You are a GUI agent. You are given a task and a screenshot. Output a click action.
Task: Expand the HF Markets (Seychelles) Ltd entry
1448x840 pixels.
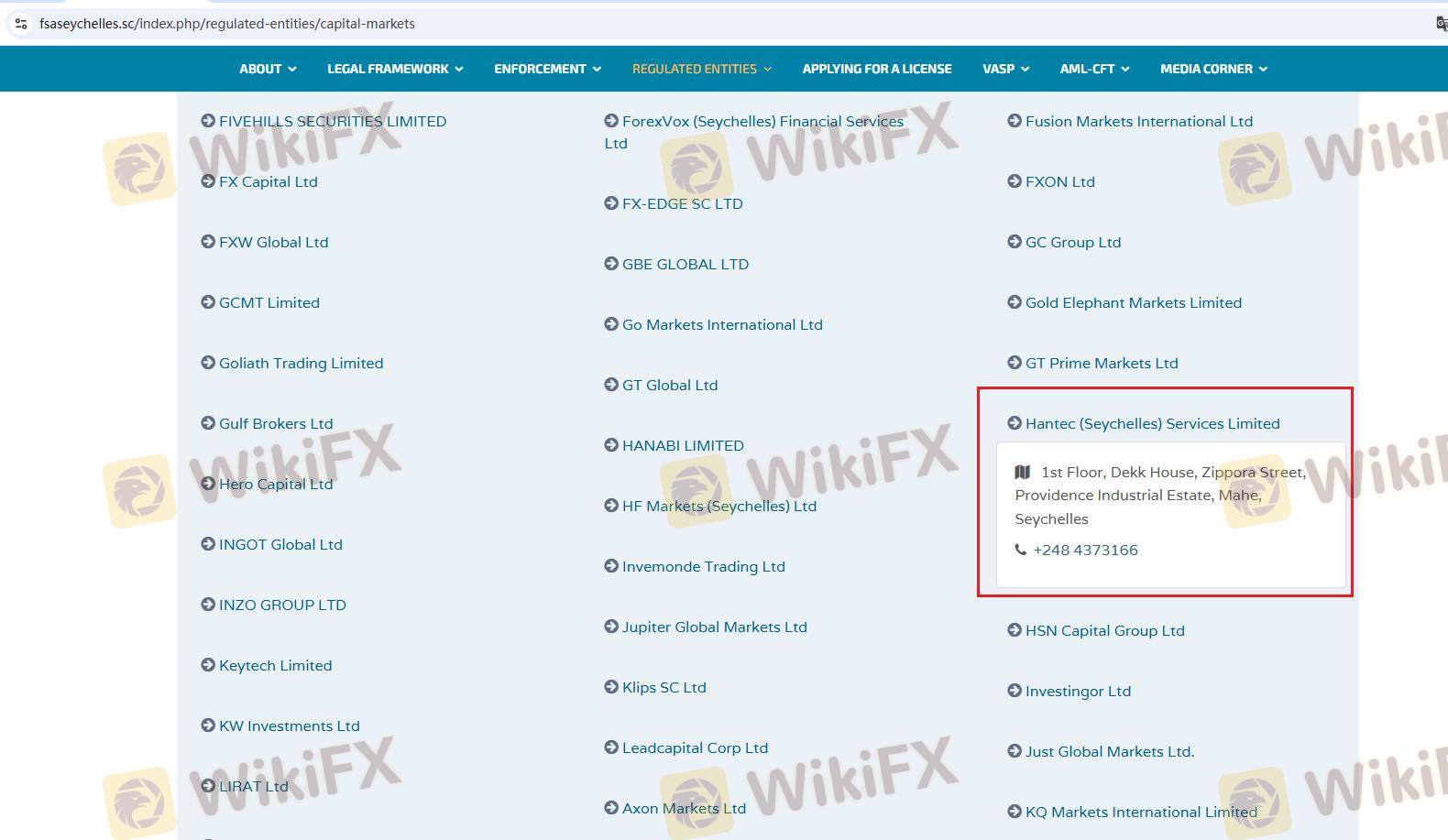point(719,506)
